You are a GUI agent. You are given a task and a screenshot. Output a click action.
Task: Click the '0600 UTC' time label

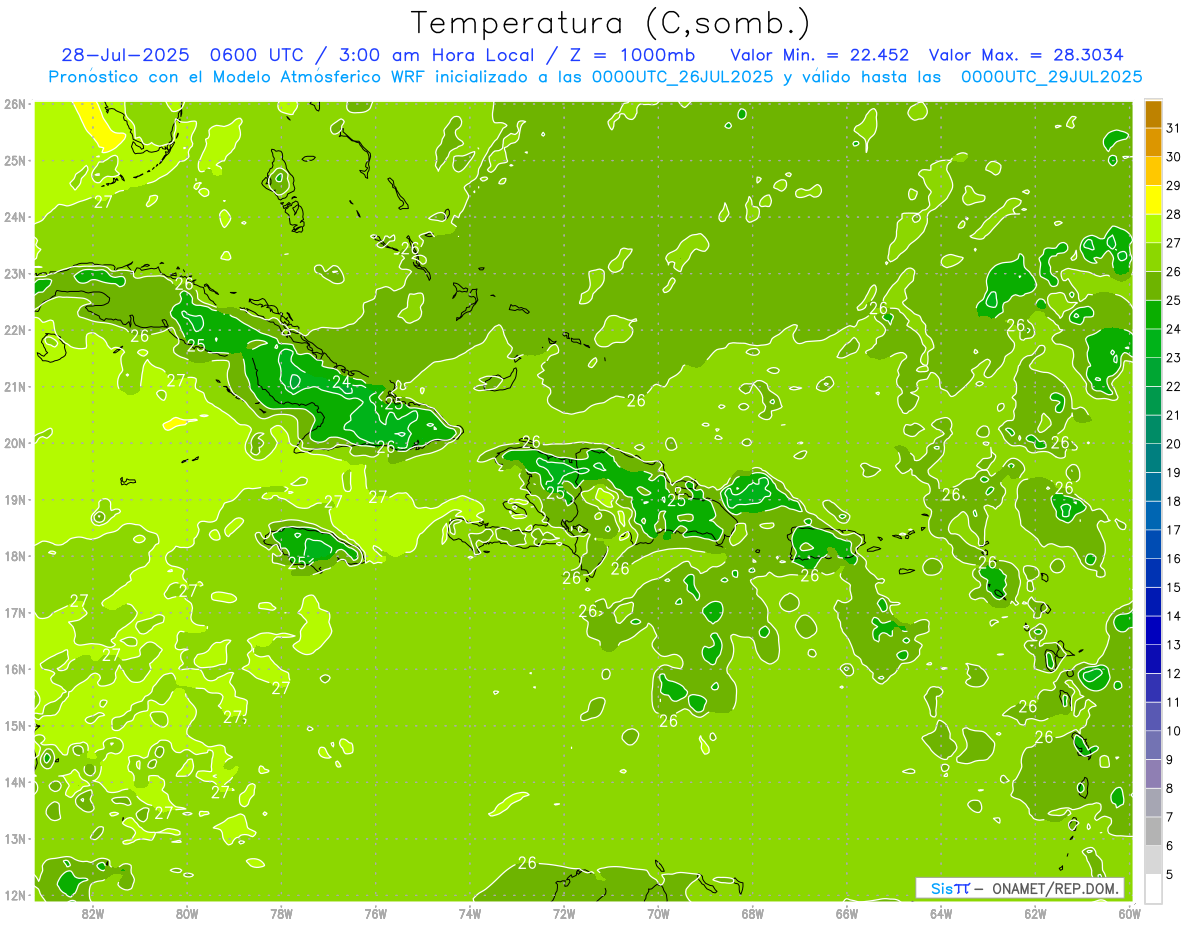pos(256,55)
